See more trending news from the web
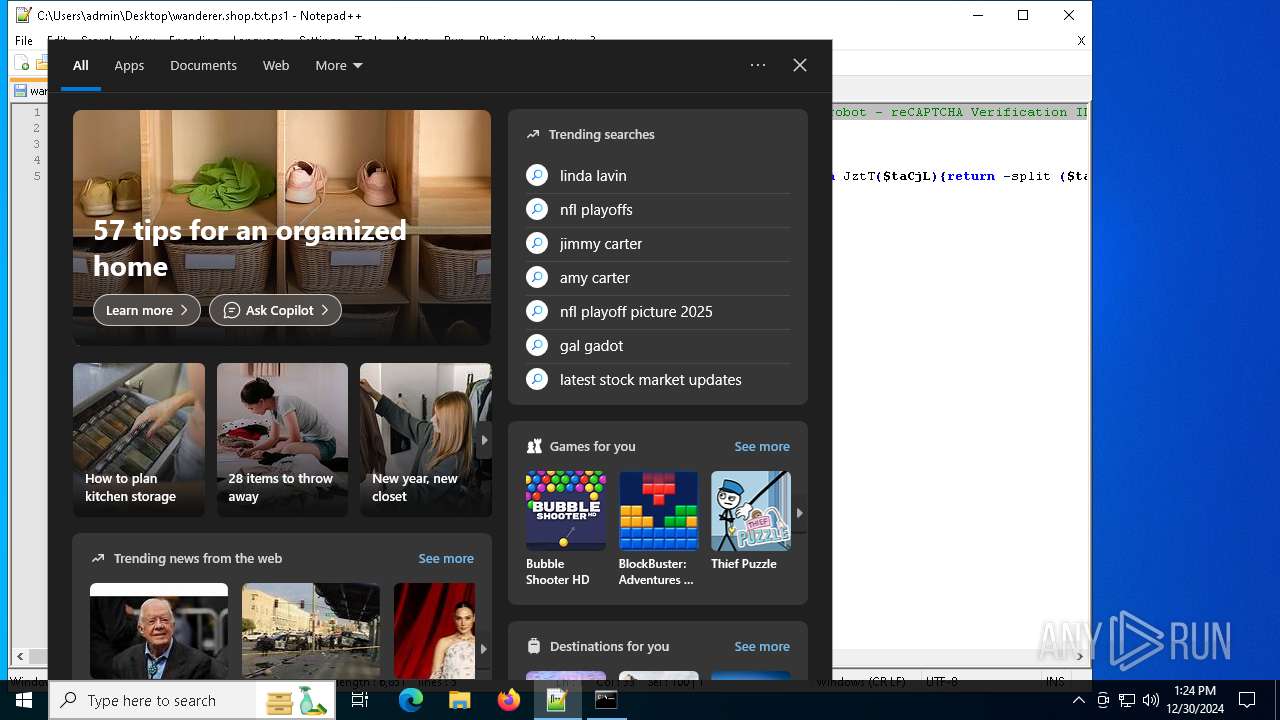Image resolution: width=1280 pixels, height=720 pixels. coord(446,558)
